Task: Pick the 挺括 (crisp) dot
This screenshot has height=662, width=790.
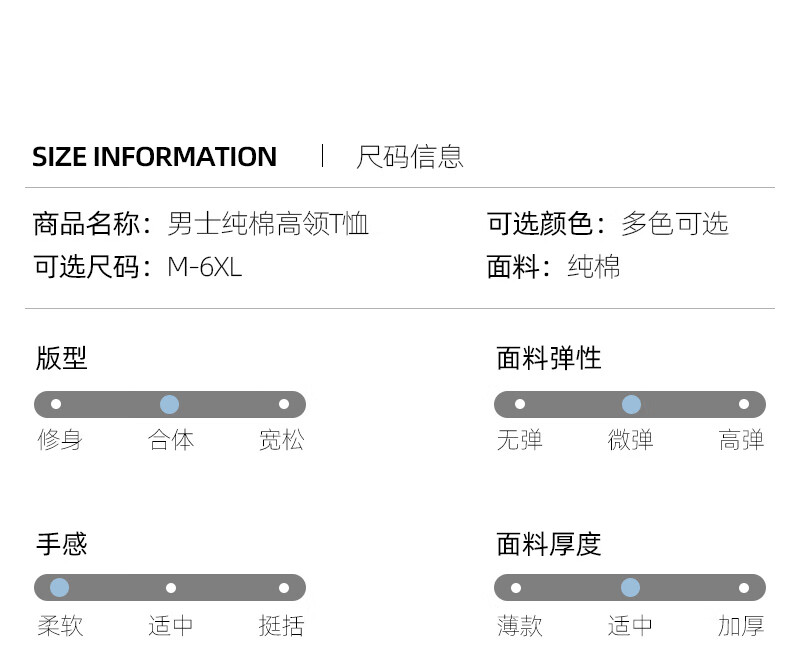Action: click(x=284, y=588)
